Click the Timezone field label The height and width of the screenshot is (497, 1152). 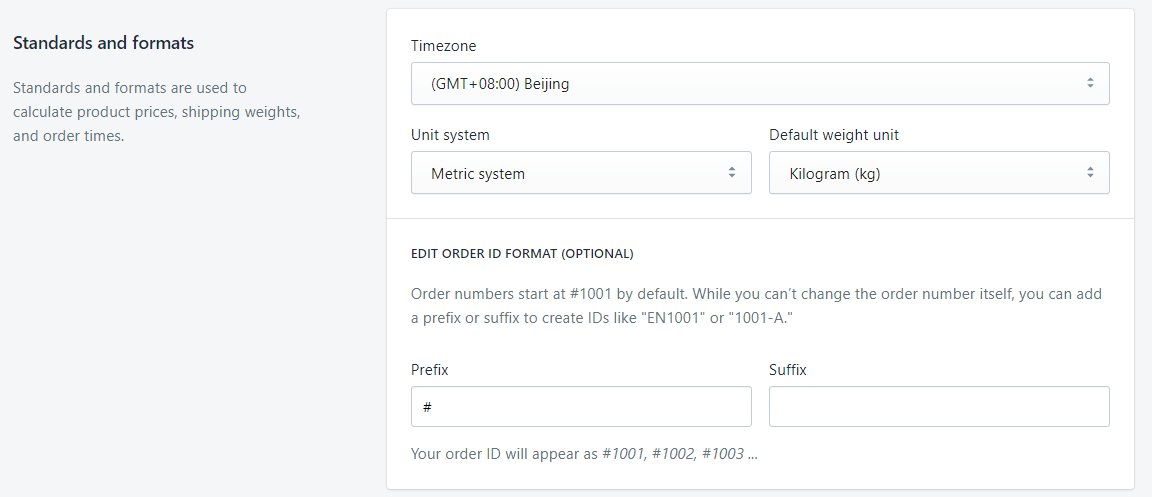(444, 46)
